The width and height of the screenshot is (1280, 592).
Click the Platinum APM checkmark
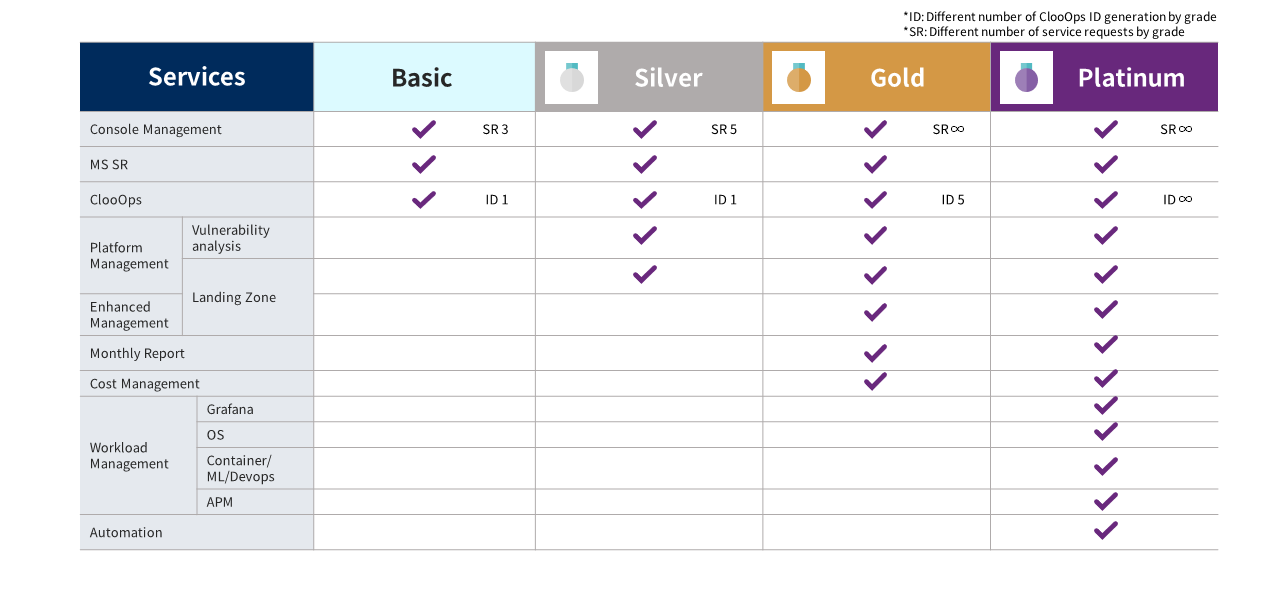pyautogui.click(x=1105, y=501)
